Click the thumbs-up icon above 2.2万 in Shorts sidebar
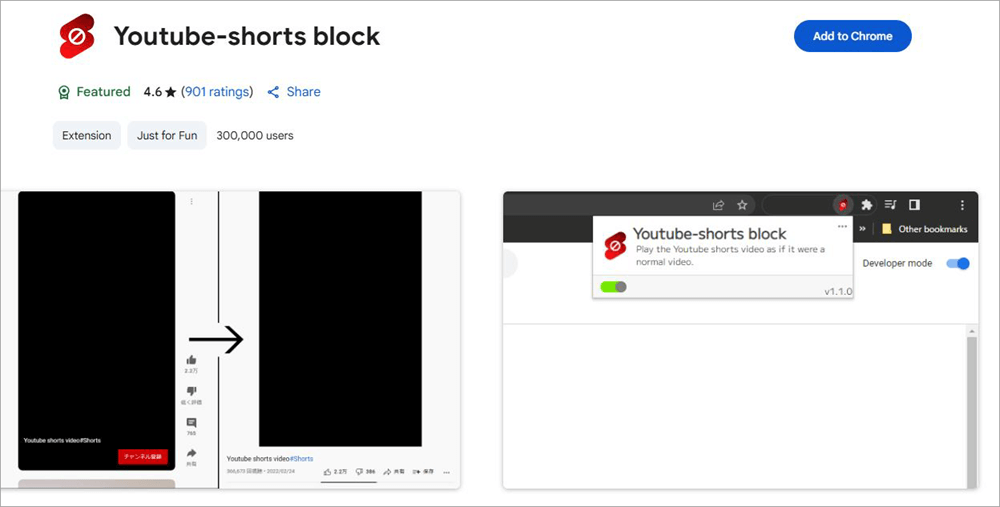The width and height of the screenshot is (1000, 507). tap(191, 360)
